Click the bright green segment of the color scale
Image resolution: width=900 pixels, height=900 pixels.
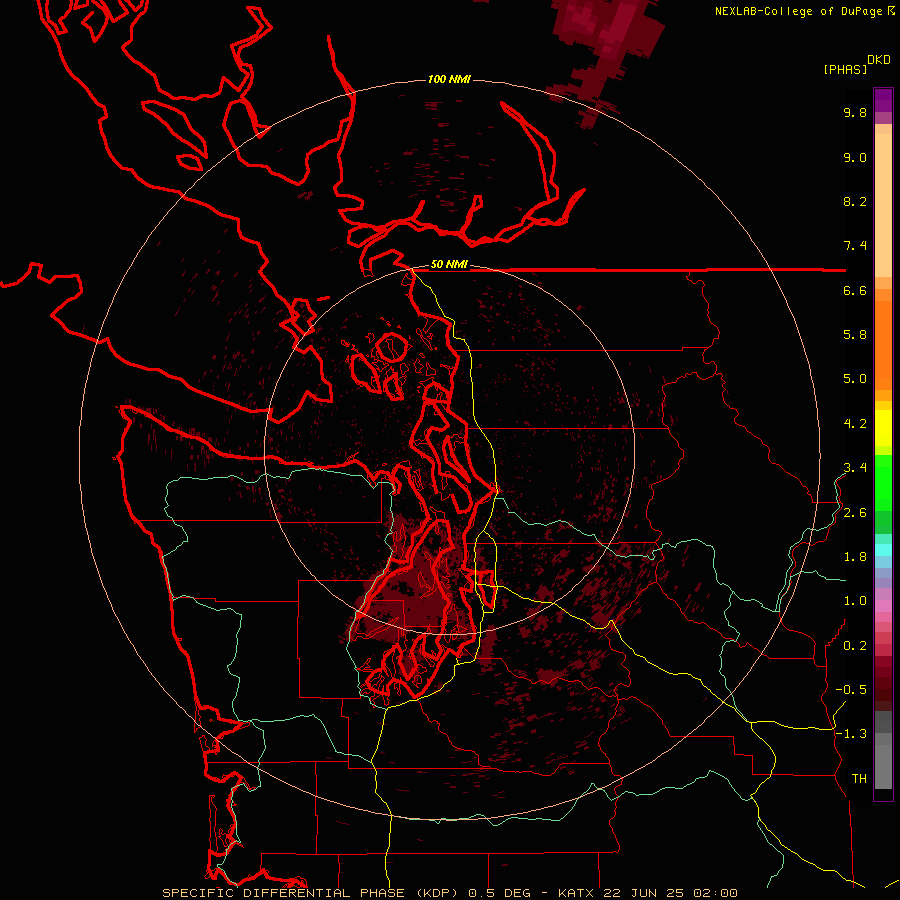click(x=883, y=483)
